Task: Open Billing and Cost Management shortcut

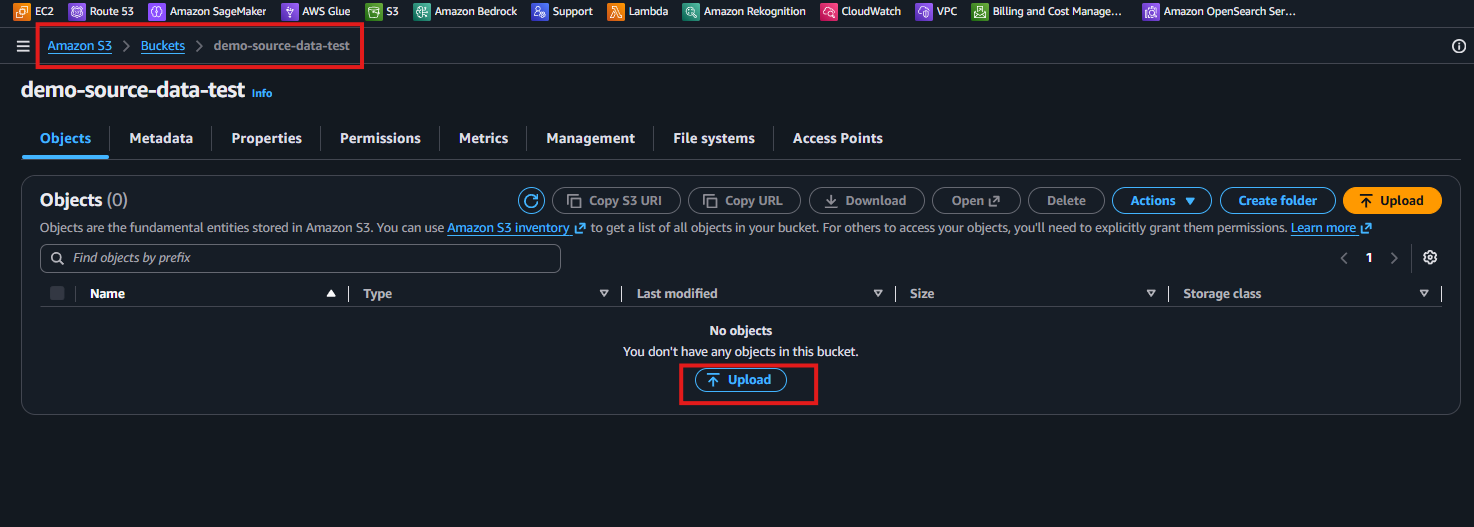Action: point(1047,12)
